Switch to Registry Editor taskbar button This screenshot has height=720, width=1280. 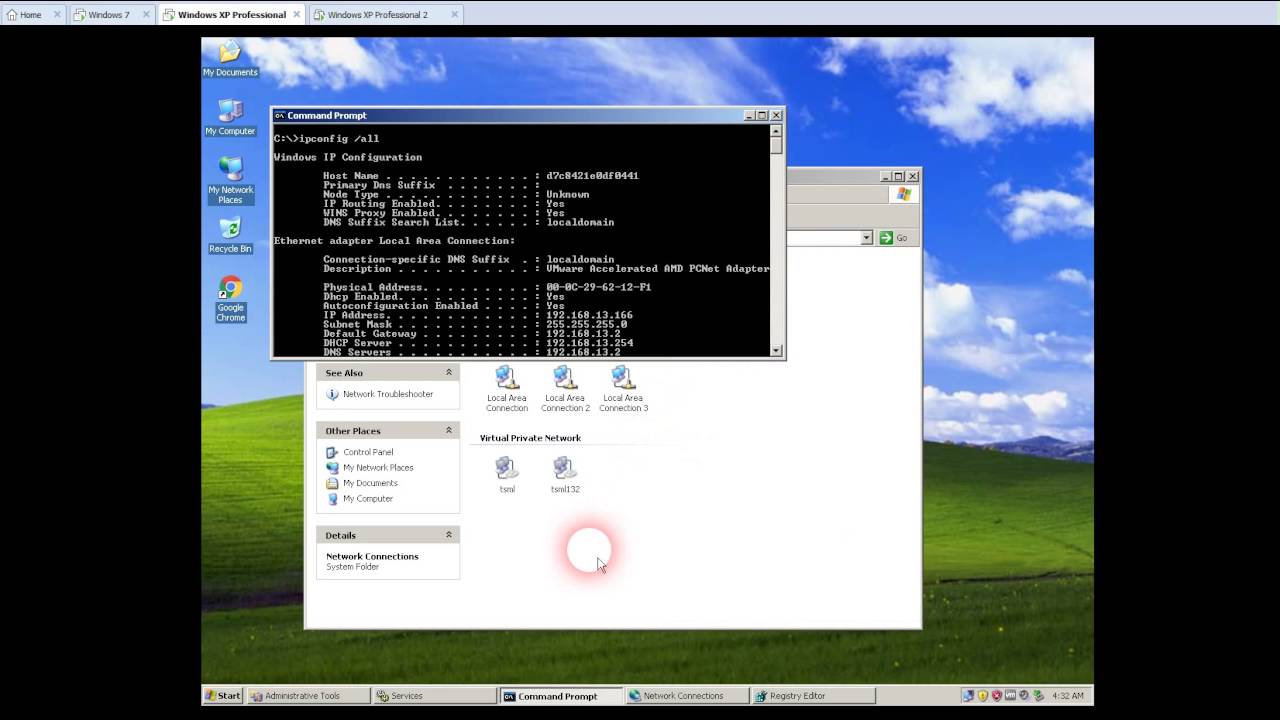[x=813, y=696]
